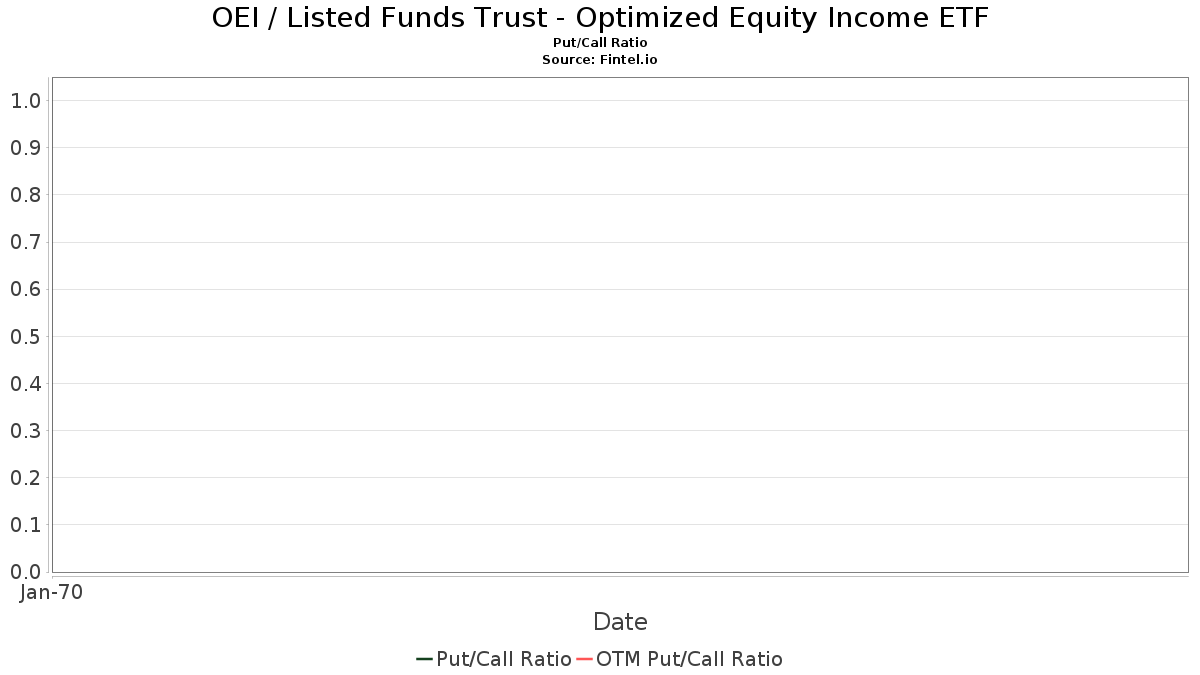Toggle the Put/Call Ratio legend label
This screenshot has height=675, width=1200.
pos(504,659)
